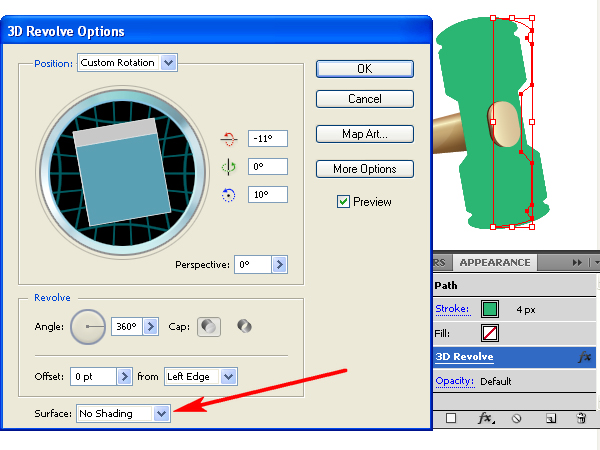Image resolution: width=600 pixels, height=450 pixels.
Task: Open the Perspective slider arrow
Action: [x=279, y=264]
